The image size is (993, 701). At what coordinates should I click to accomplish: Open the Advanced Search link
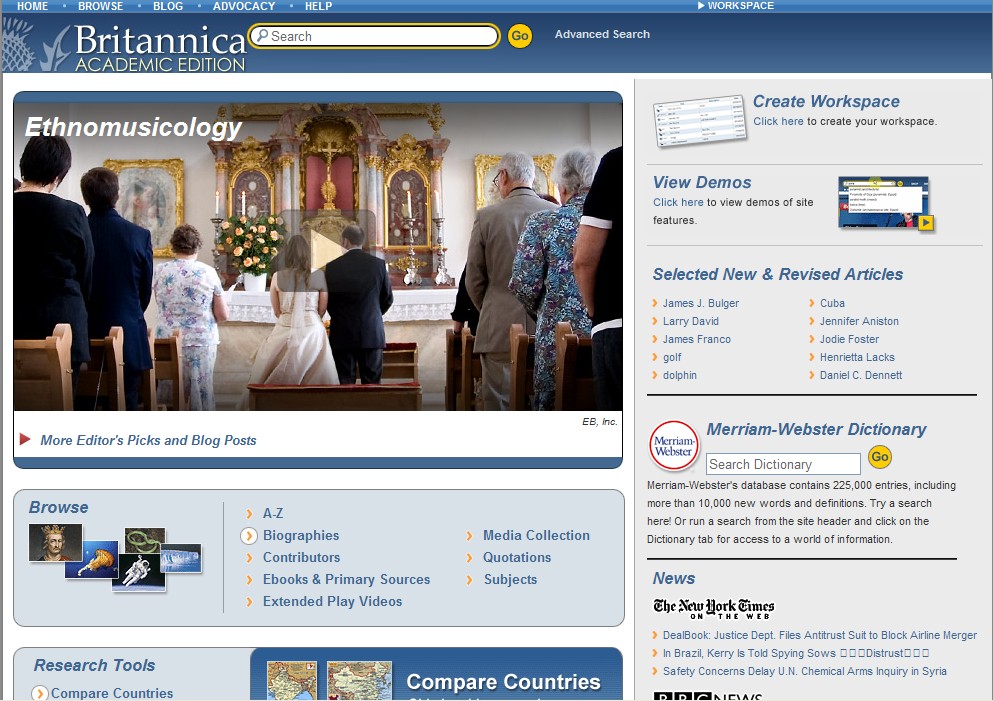tap(602, 34)
